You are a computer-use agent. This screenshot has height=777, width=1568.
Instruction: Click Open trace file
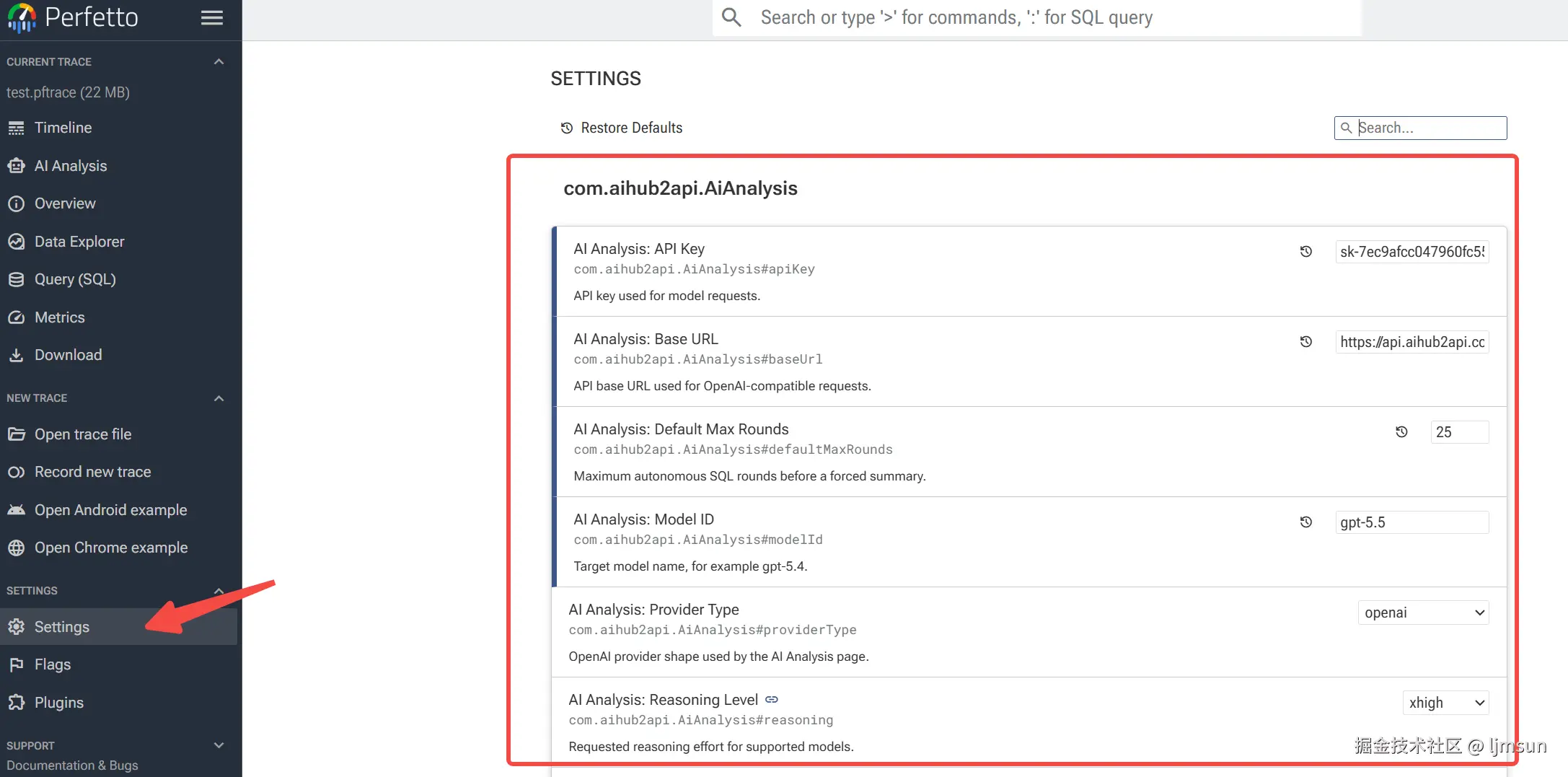[x=83, y=434]
